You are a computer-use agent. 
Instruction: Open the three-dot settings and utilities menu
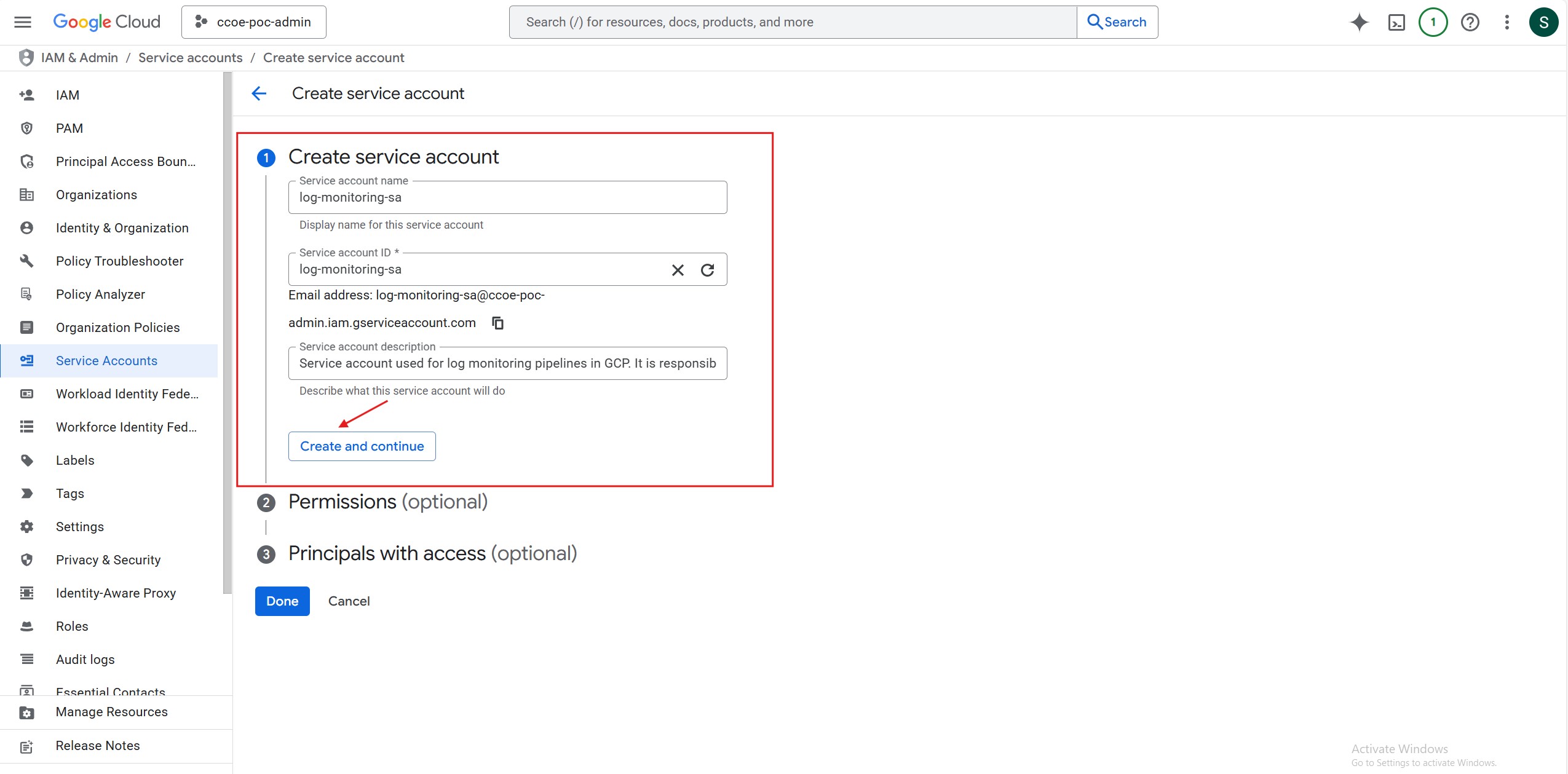[1507, 22]
